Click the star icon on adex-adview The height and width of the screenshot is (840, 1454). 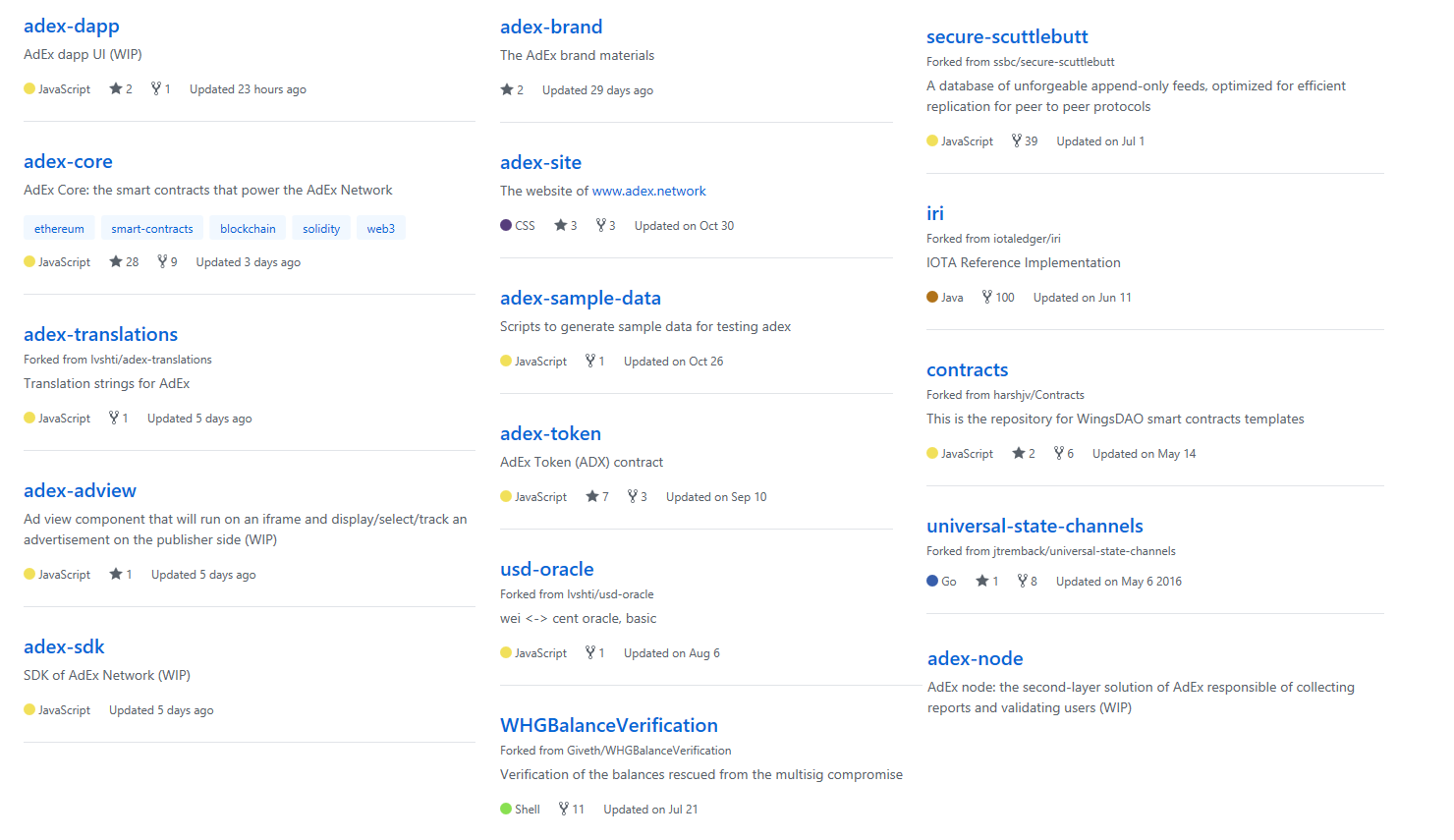(x=115, y=574)
